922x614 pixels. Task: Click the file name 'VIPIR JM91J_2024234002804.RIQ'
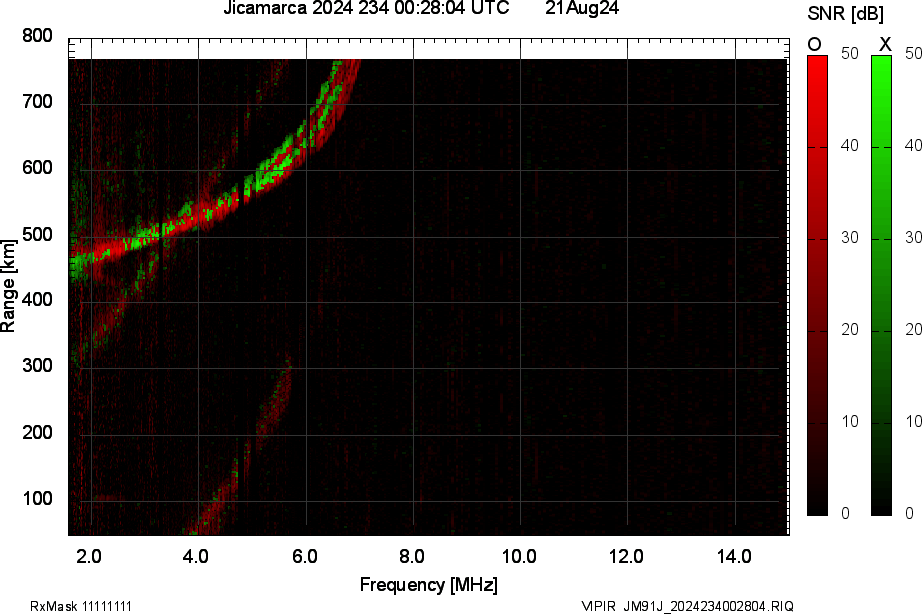pyautogui.click(x=687, y=606)
